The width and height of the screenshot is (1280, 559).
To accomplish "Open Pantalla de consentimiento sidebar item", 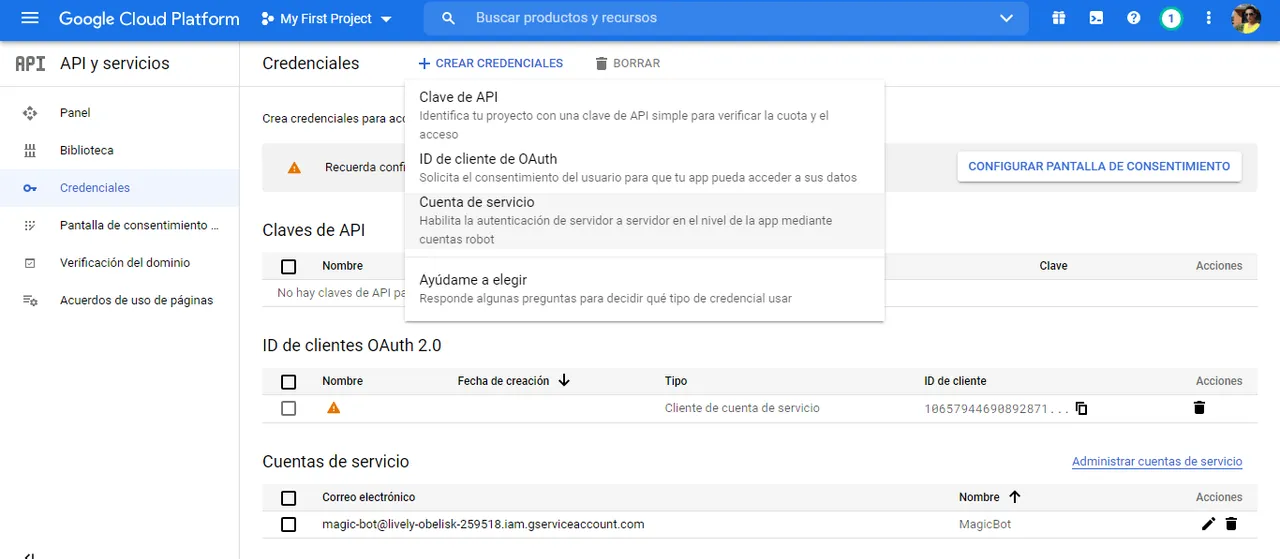I will (x=119, y=226).
